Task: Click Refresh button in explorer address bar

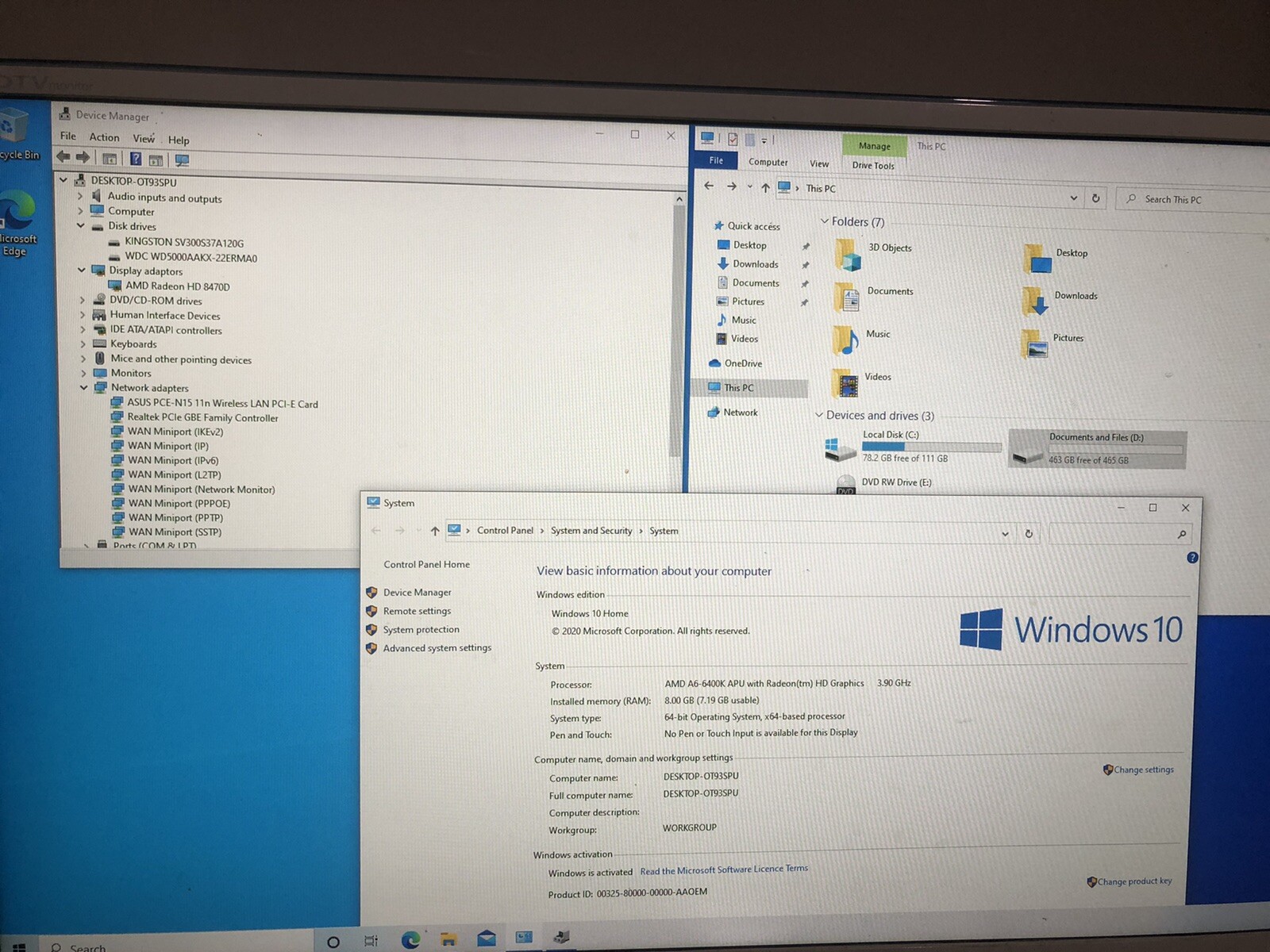Action: 1095,198
